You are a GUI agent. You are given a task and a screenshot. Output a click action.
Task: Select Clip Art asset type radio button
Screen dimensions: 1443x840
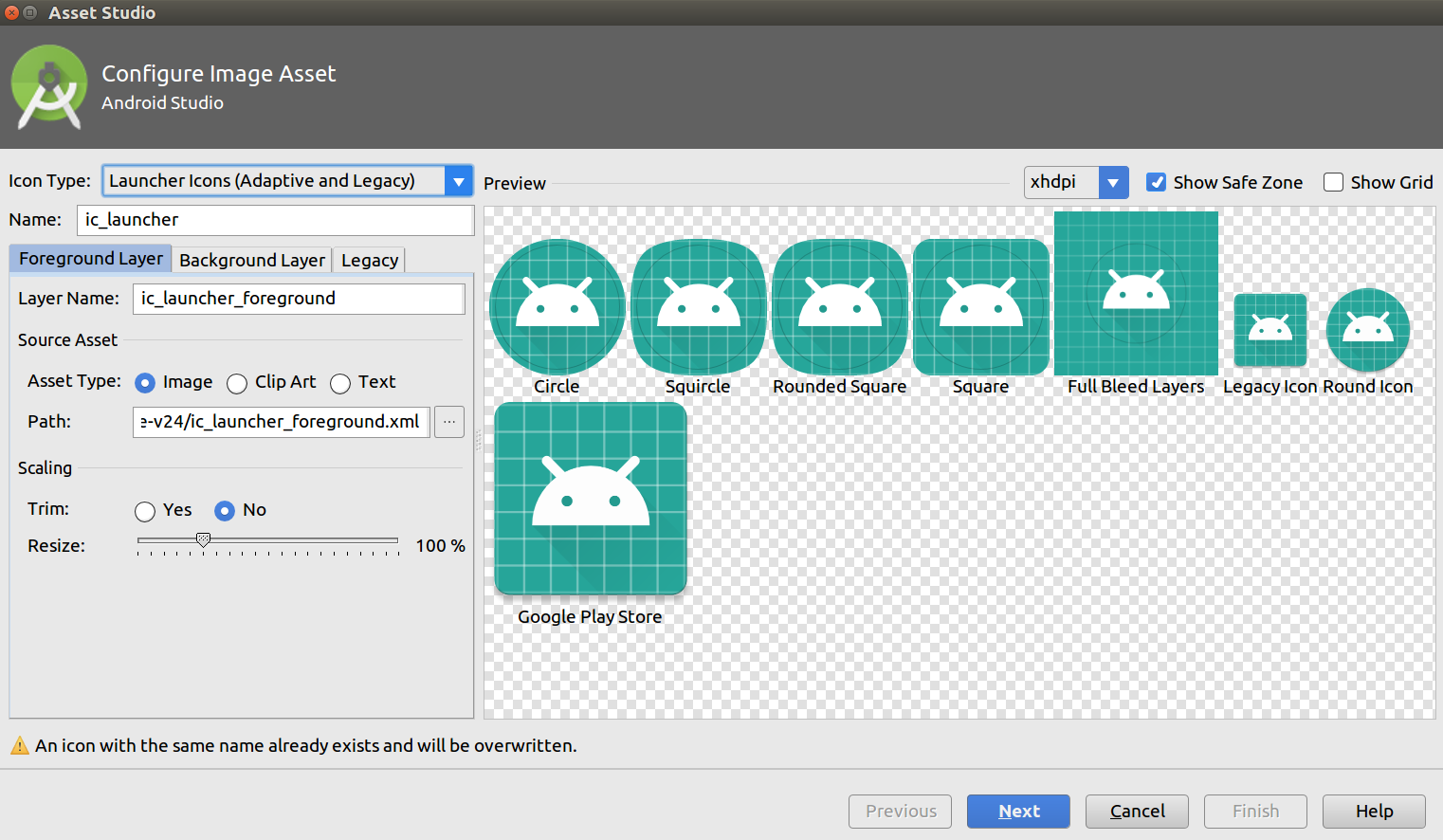coord(237,382)
